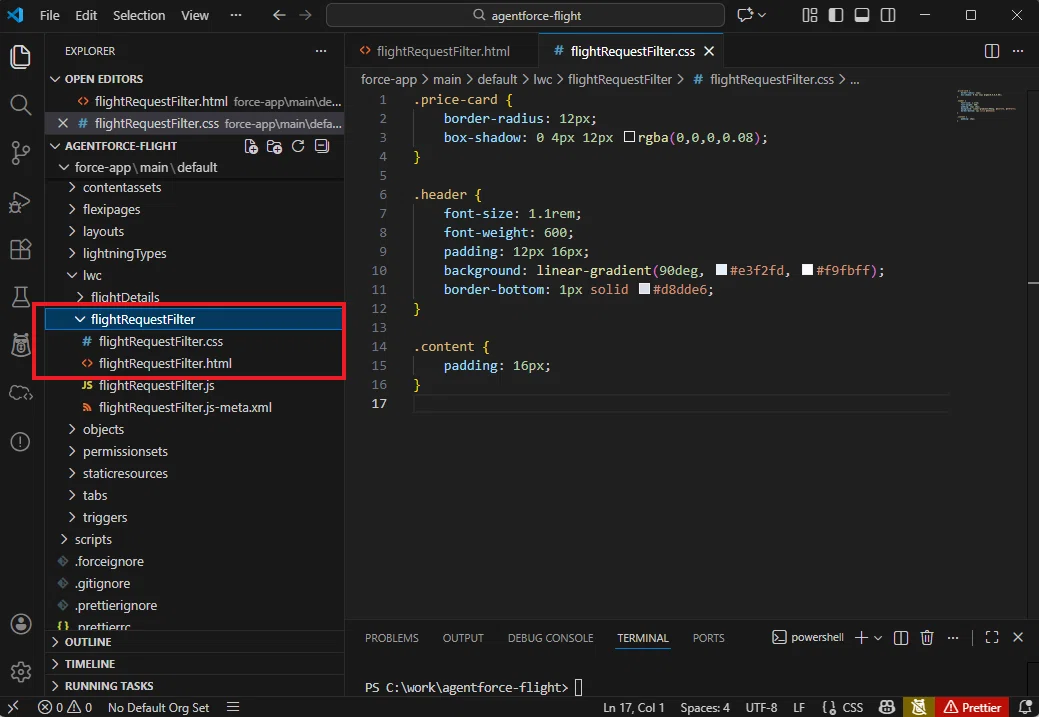Open Salesforce Org Browser cloud icon
1039x717 pixels.
click(x=21, y=394)
